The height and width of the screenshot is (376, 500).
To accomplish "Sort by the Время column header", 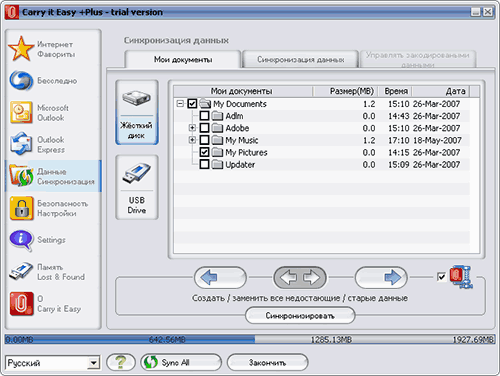I will click(x=395, y=91).
